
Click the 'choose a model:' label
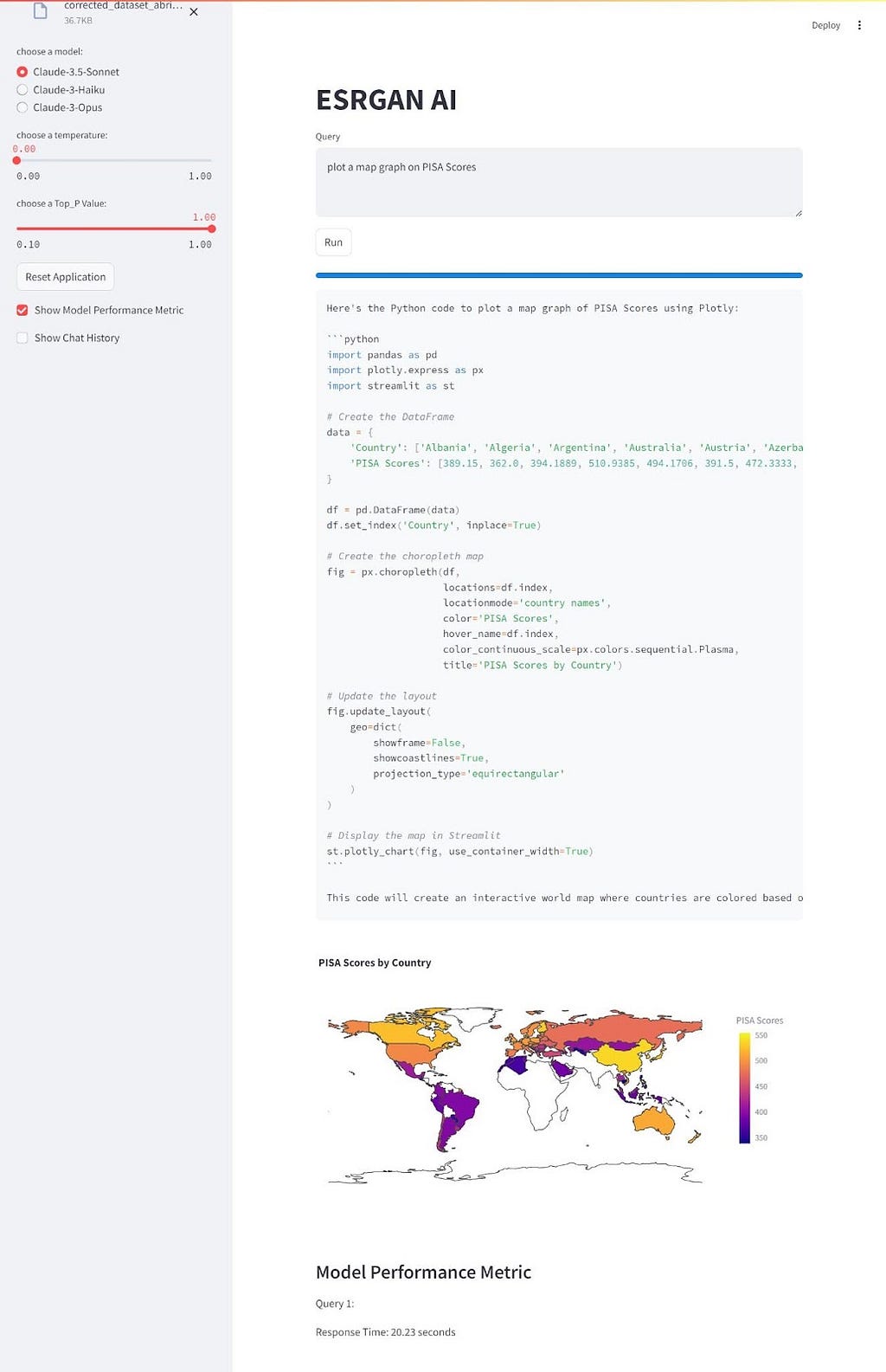pyautogui.click(x=49, y=52)
